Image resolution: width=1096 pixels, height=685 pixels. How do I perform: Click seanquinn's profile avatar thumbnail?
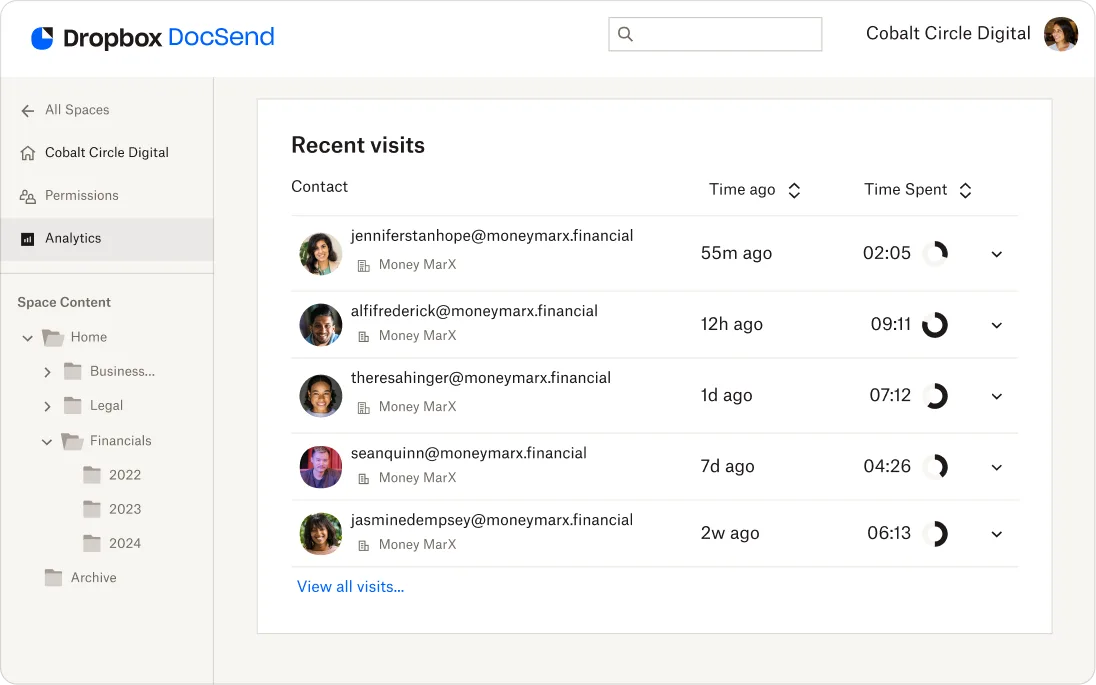(x=320, y=466)
